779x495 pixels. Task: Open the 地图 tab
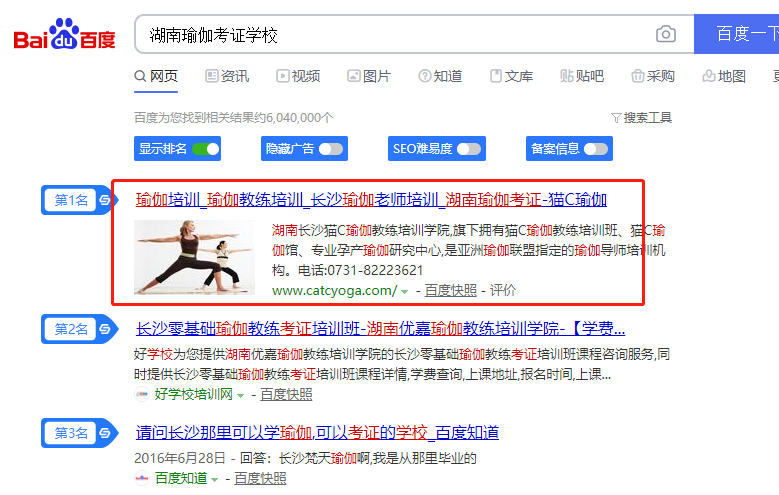724,76
